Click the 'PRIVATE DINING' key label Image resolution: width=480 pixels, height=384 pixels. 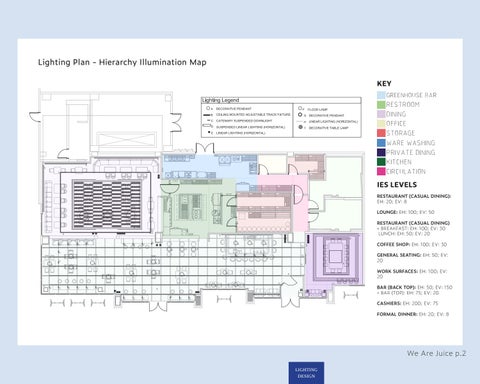(x=411, y=152)
